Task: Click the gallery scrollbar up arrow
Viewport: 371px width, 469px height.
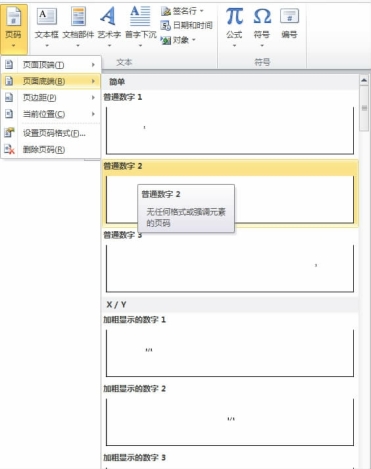Action: (364, 80)
